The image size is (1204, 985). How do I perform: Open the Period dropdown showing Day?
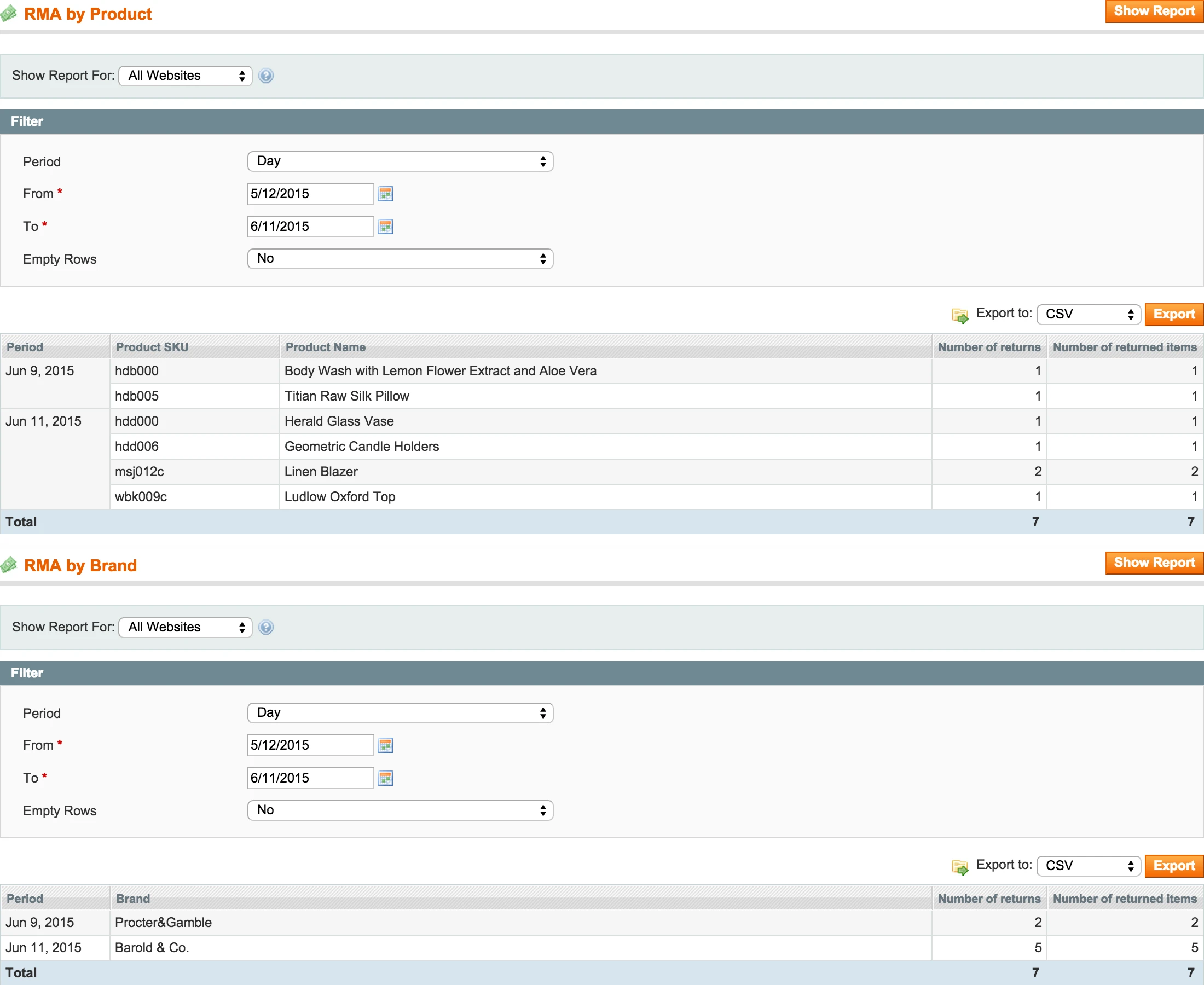[400, 161]
